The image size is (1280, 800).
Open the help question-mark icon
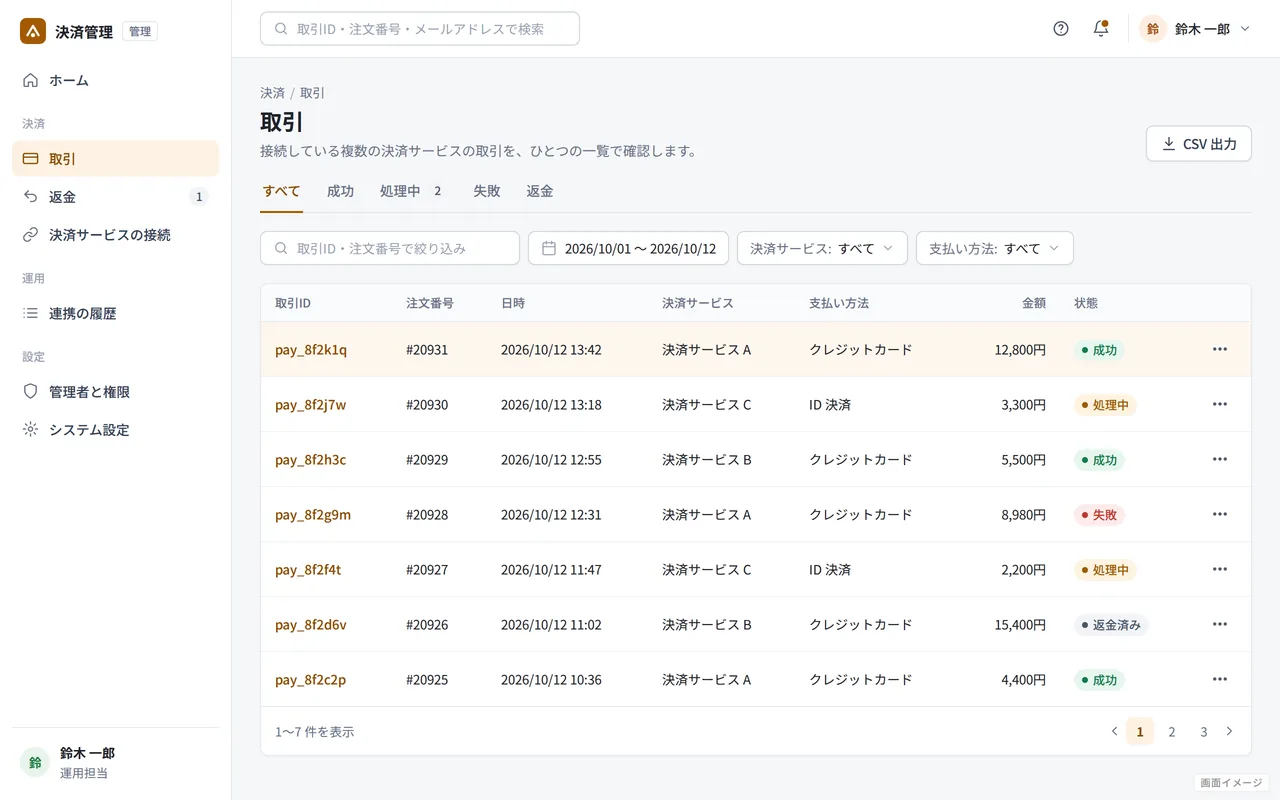pyautogui.click(x=1061, y=29)
